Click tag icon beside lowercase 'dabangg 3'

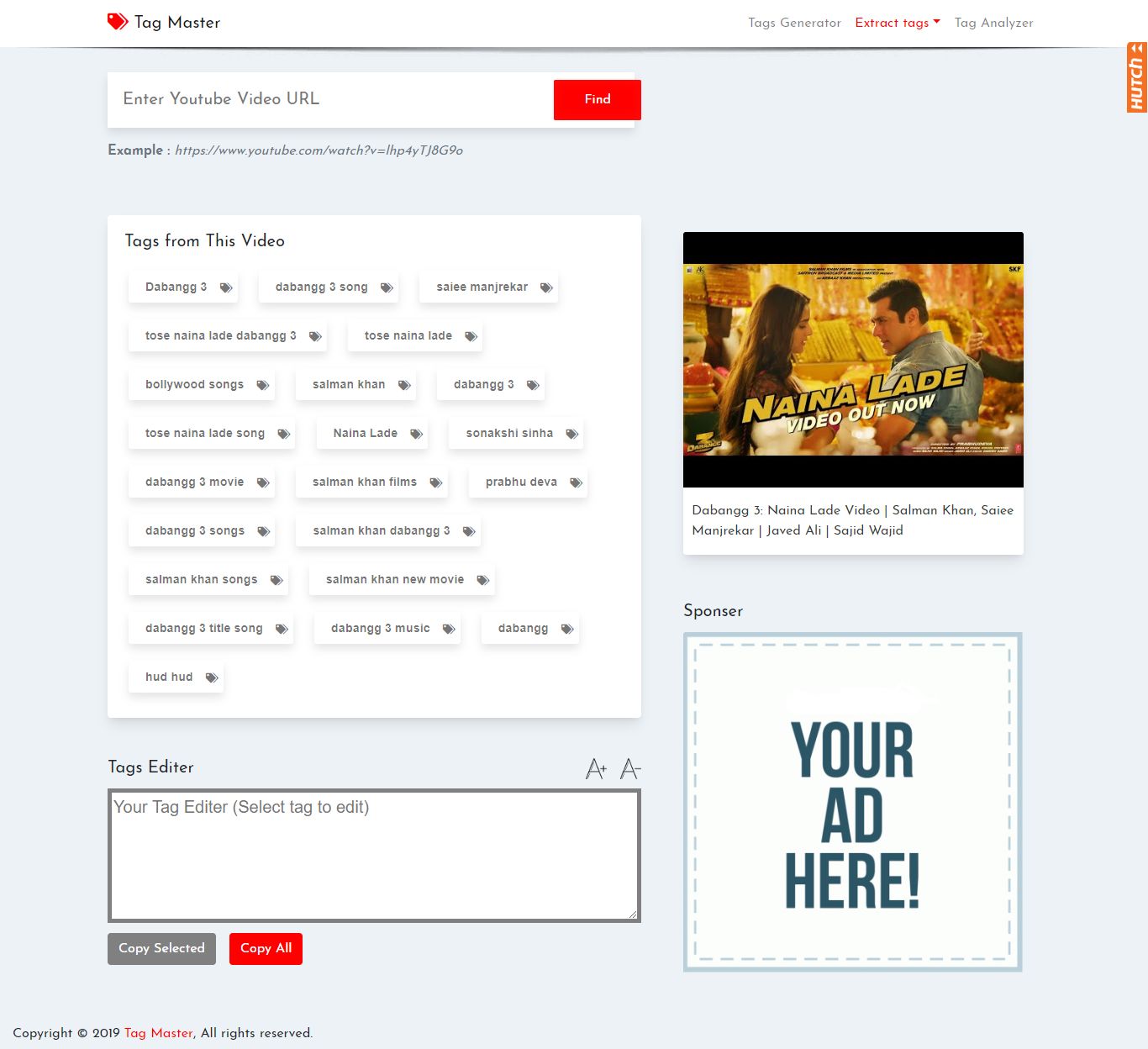point(533,385)
